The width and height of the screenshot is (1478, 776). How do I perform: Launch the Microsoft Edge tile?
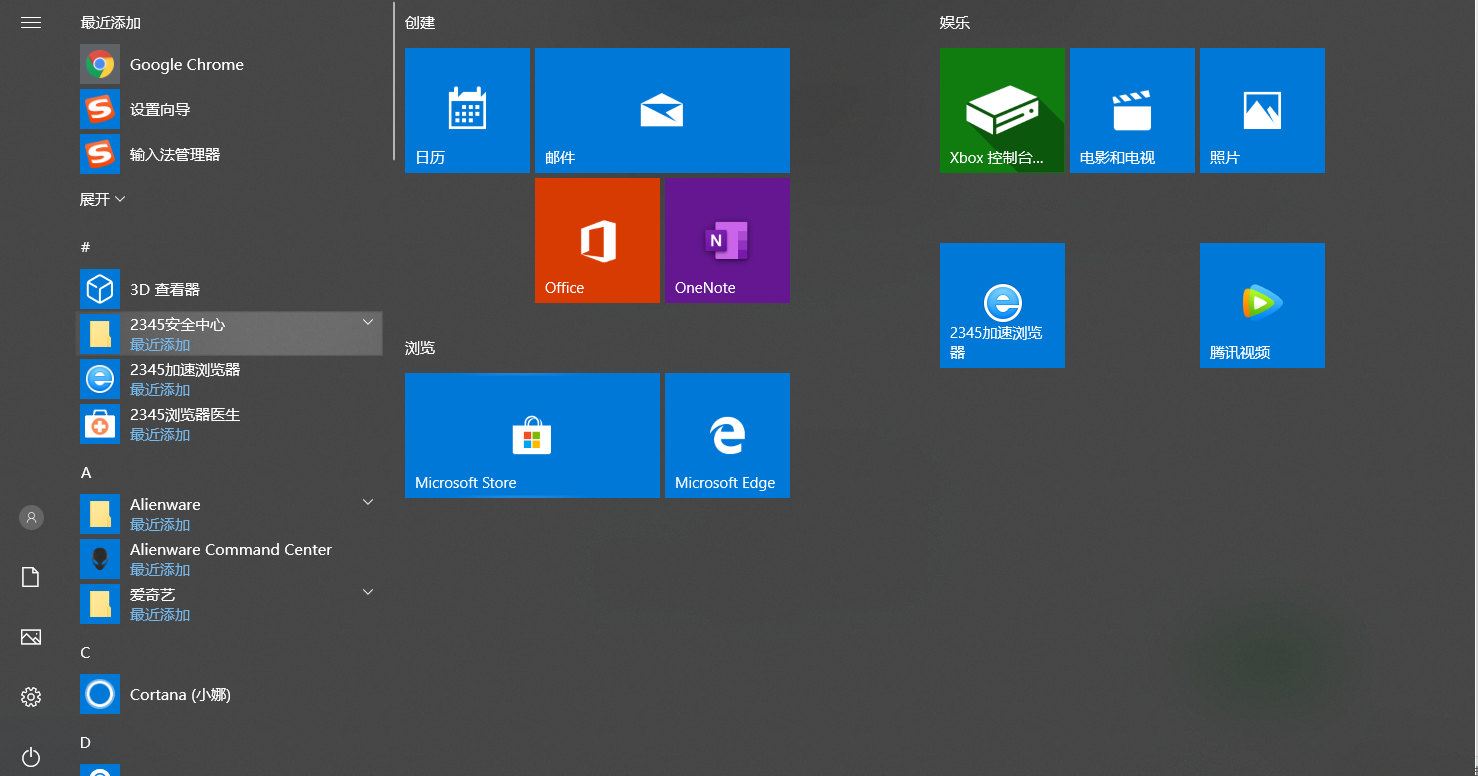click(727, 435)
